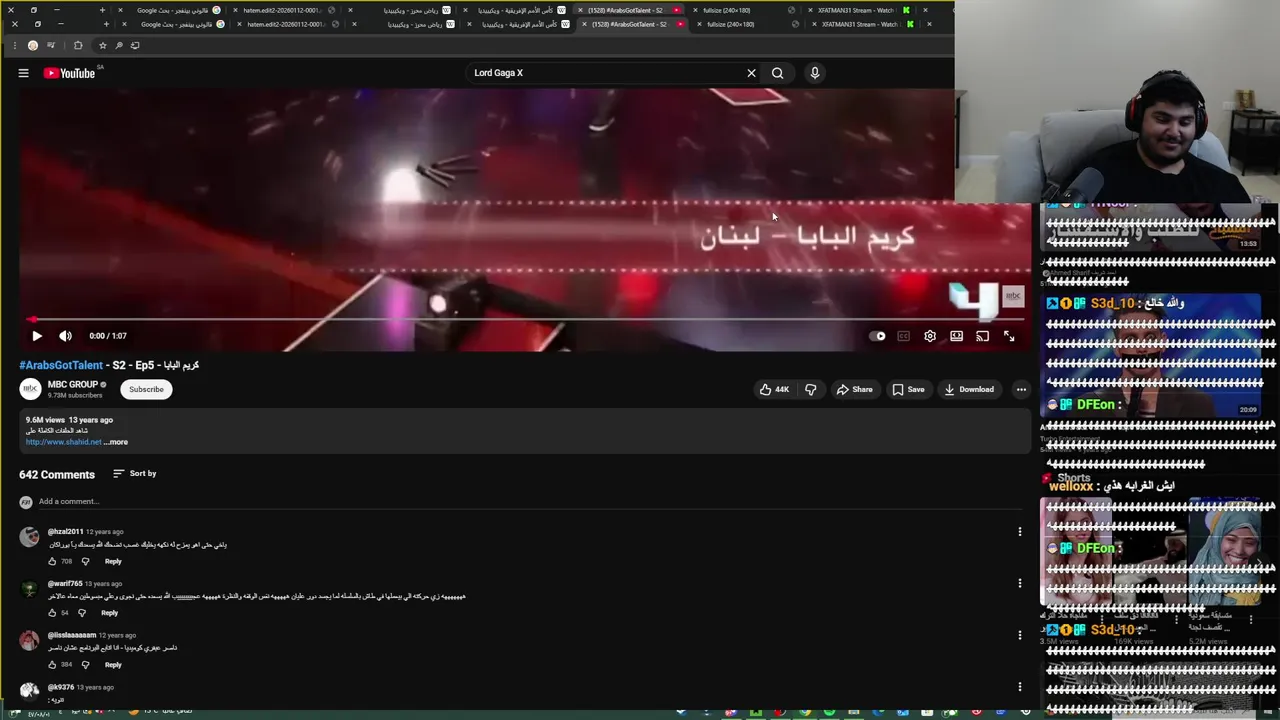
Task: Dislike the comment by @warif765
Action: click(x=82, y=613)
